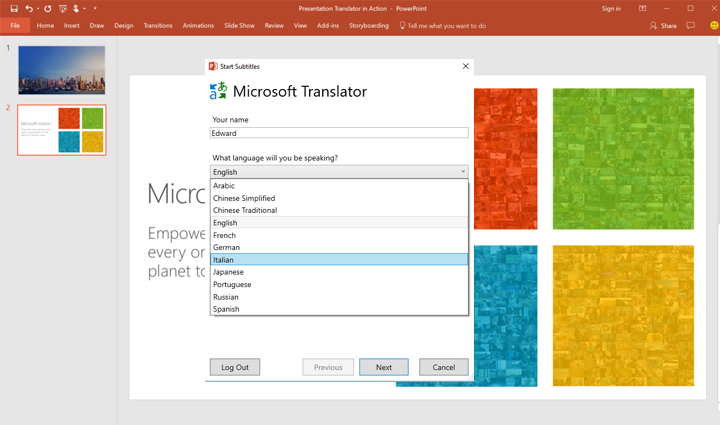Select slide 1 thumbnail with city skyline

click(x=62, y=70)
